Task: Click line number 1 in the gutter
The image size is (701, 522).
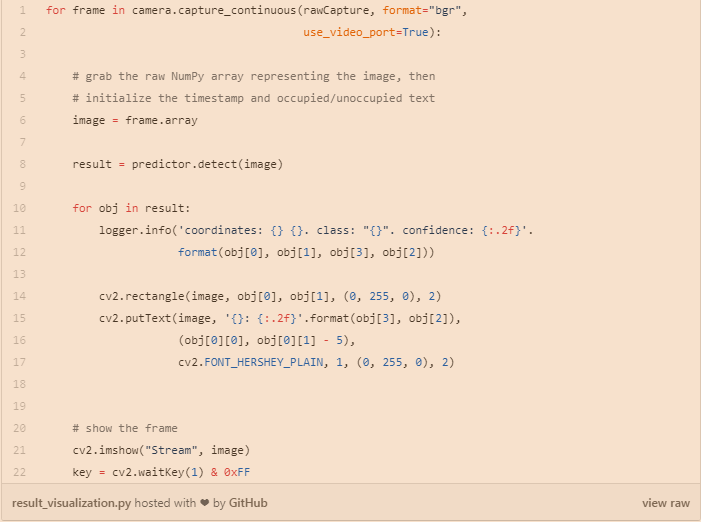Action: pos(22,10)
